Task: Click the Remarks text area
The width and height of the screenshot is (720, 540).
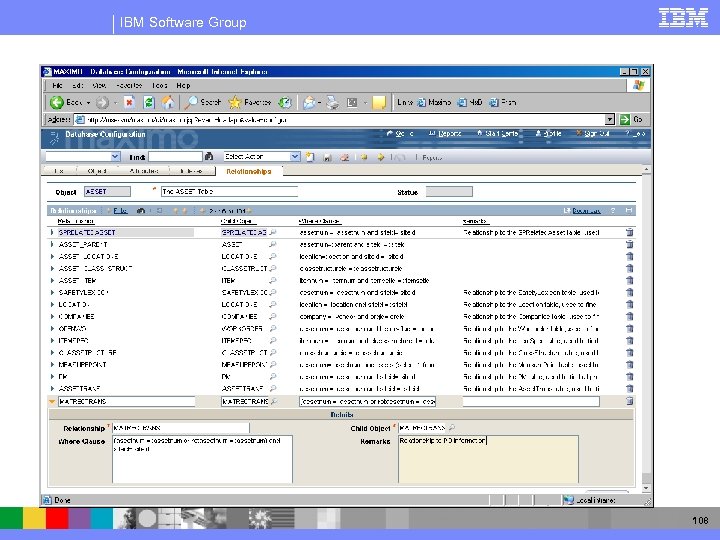Action: coord(488,459)
